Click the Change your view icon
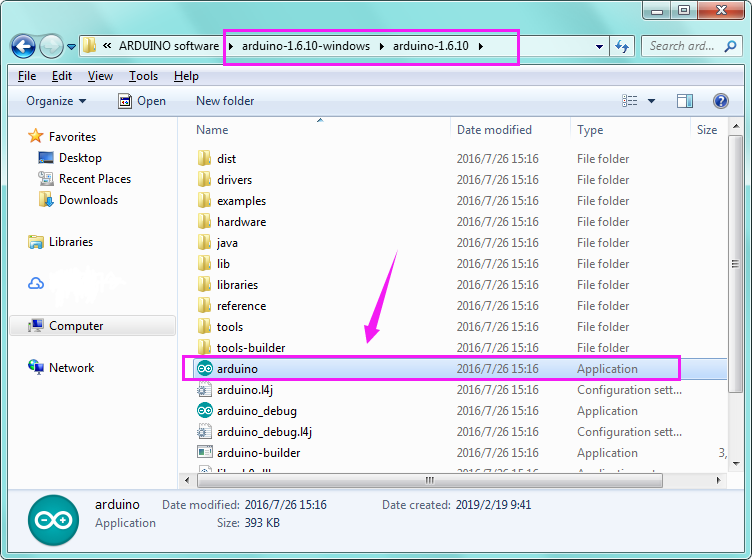The height and width of the screenshot is (560, 752). coord(630,101)
